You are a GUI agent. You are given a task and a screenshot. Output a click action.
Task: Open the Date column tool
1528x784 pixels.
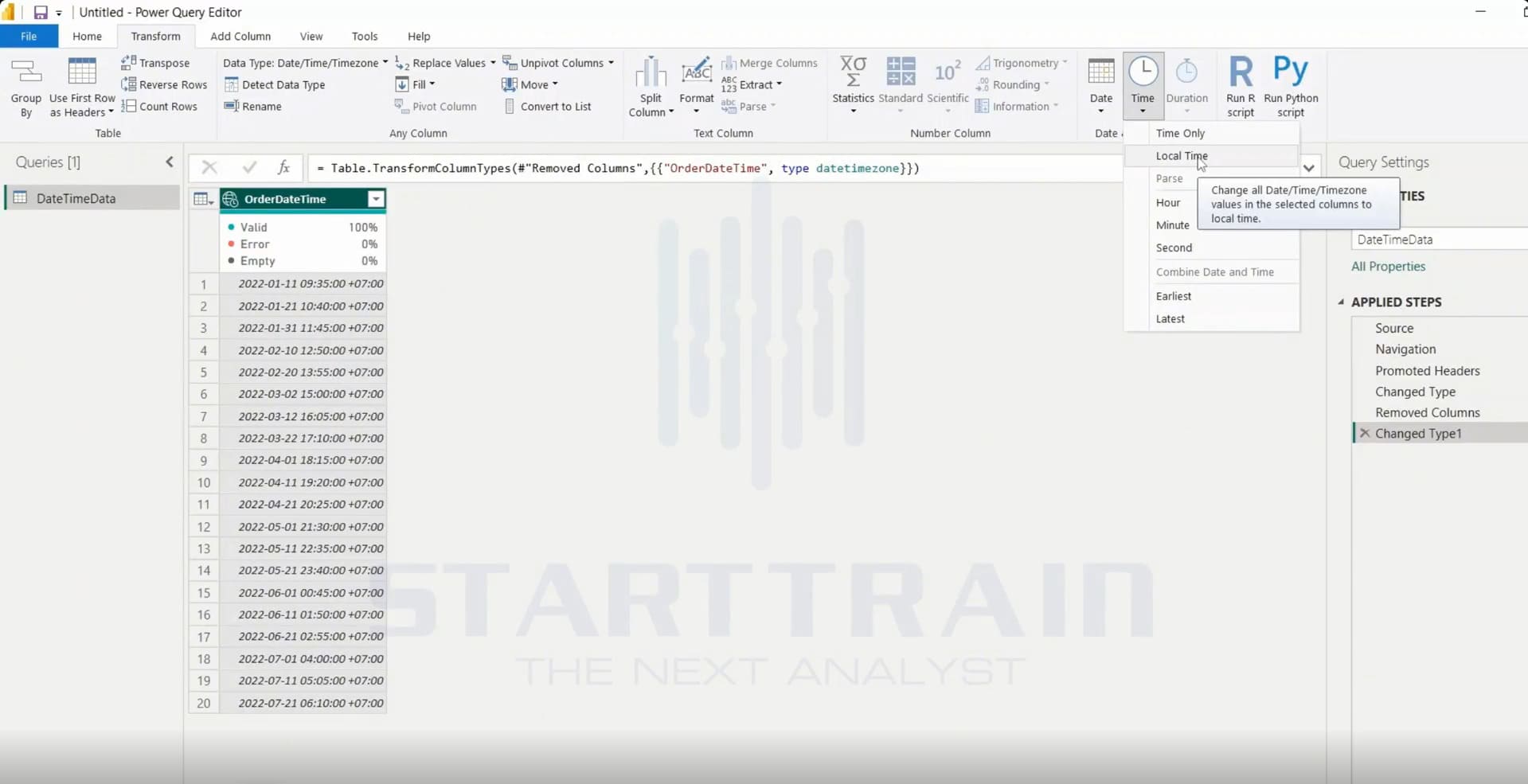pyautogui.click(x=1101, y=85)
